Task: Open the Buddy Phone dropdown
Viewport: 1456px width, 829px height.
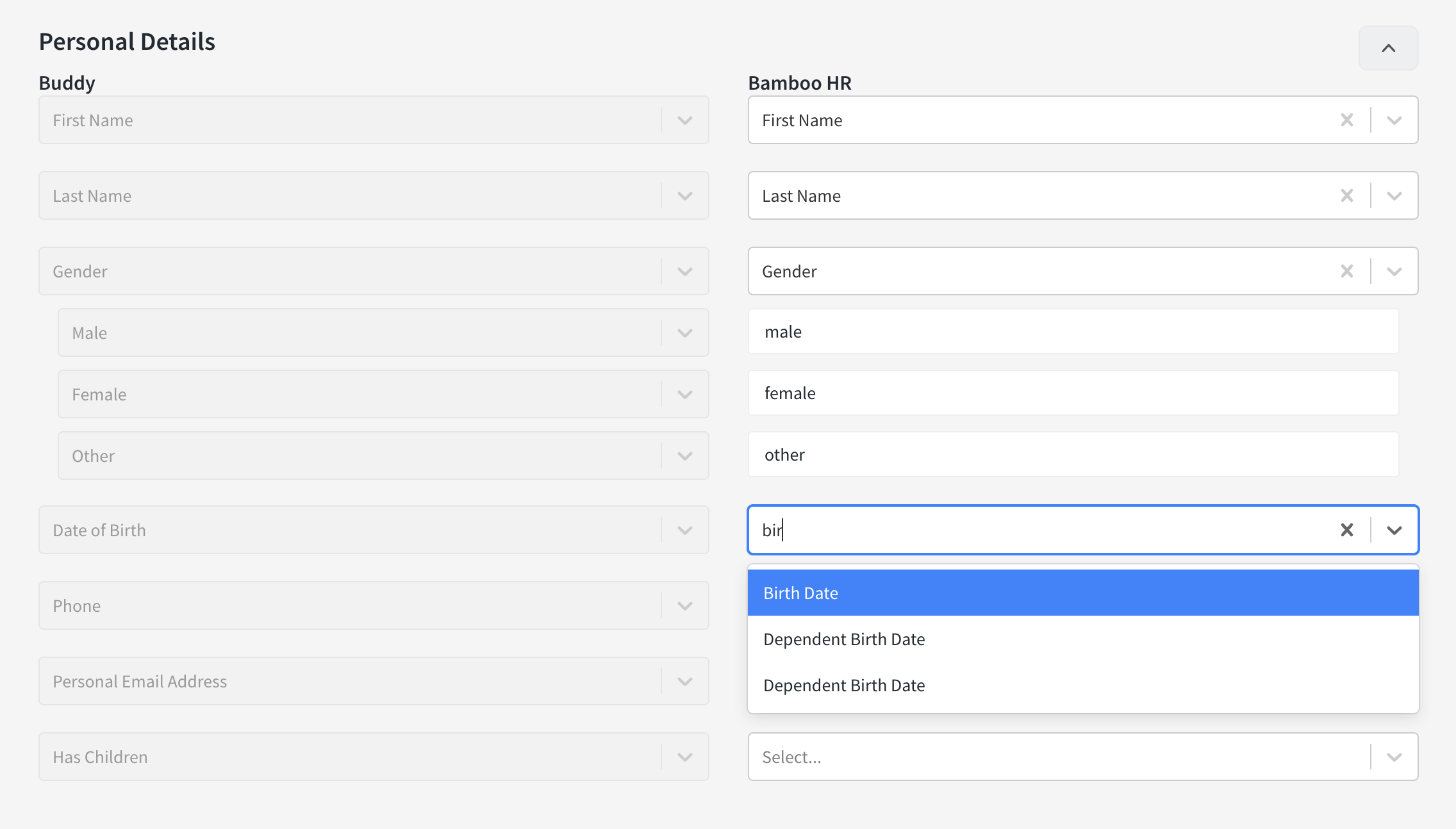Action: (683, 605)
